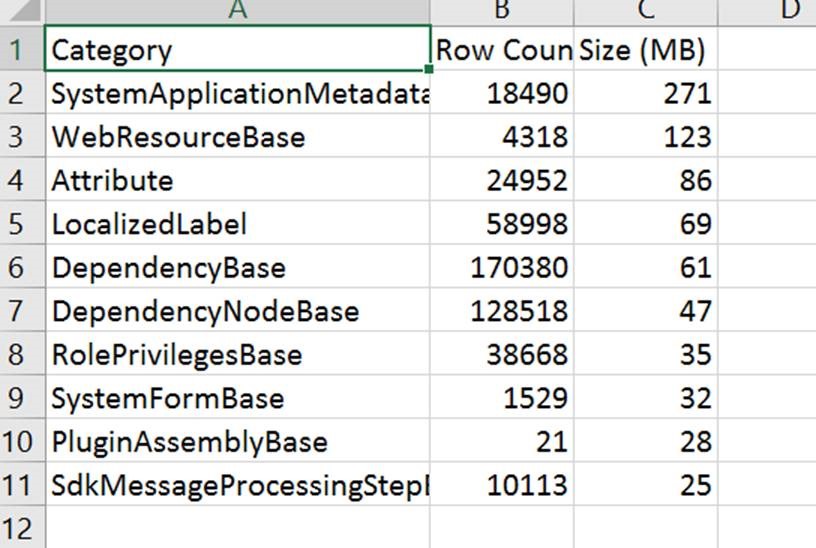Select the RolePrivilegesBase cell
Image resolution: width=816 pixels, height=548 pixels.
pos(237,355)
